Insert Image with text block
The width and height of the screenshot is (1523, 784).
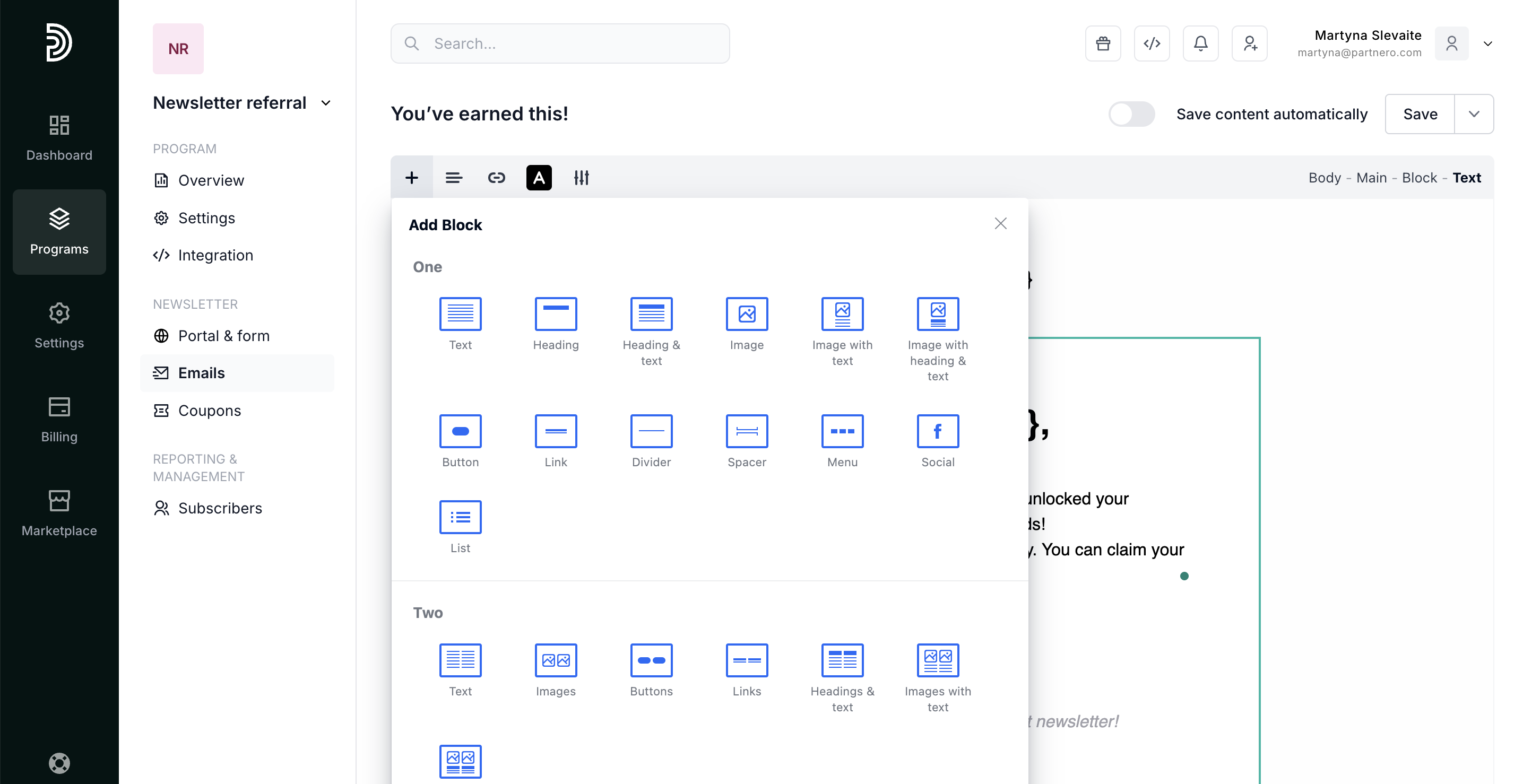pos(842,315)
